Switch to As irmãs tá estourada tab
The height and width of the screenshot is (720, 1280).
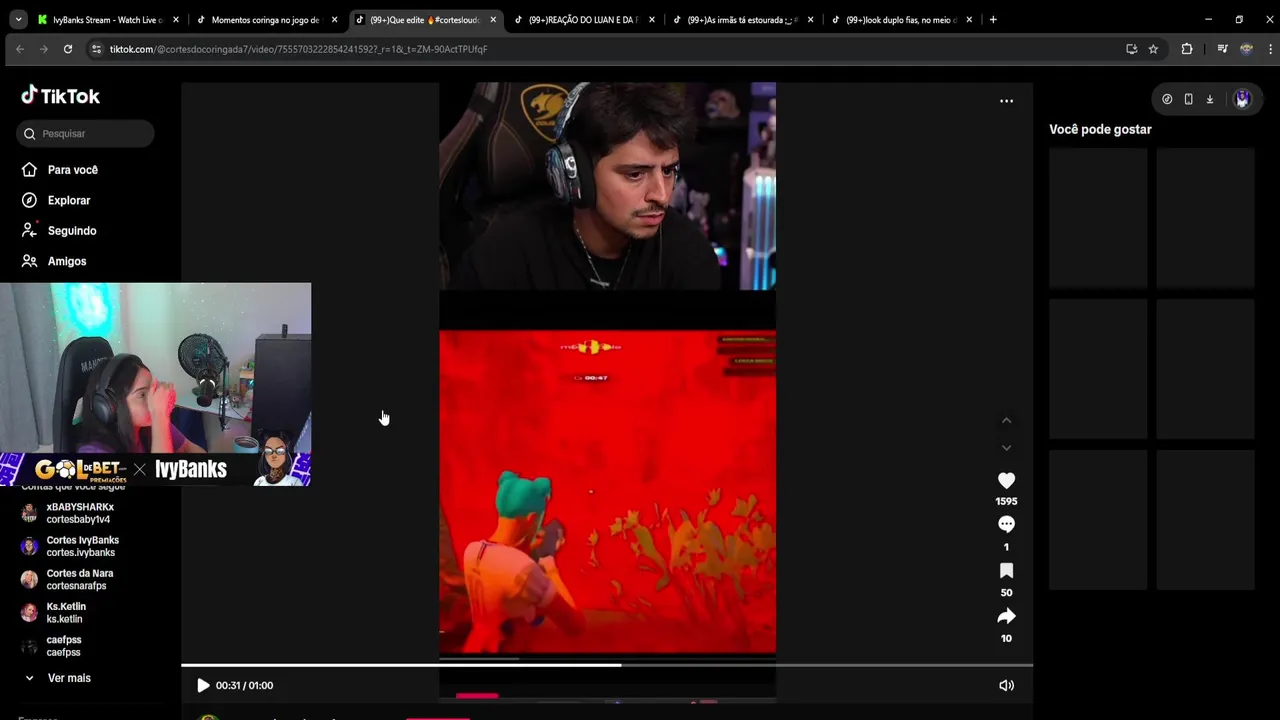tap(741, 20)
